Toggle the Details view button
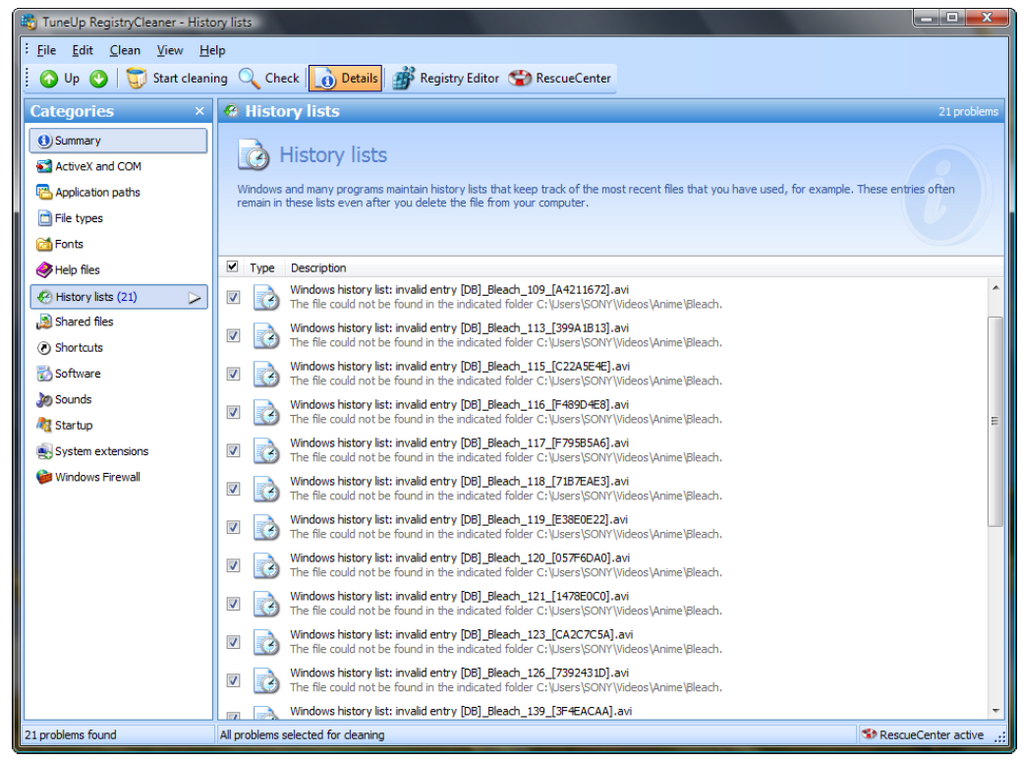This screenshot has width=1023, height=760. click(x=345, y=78)
